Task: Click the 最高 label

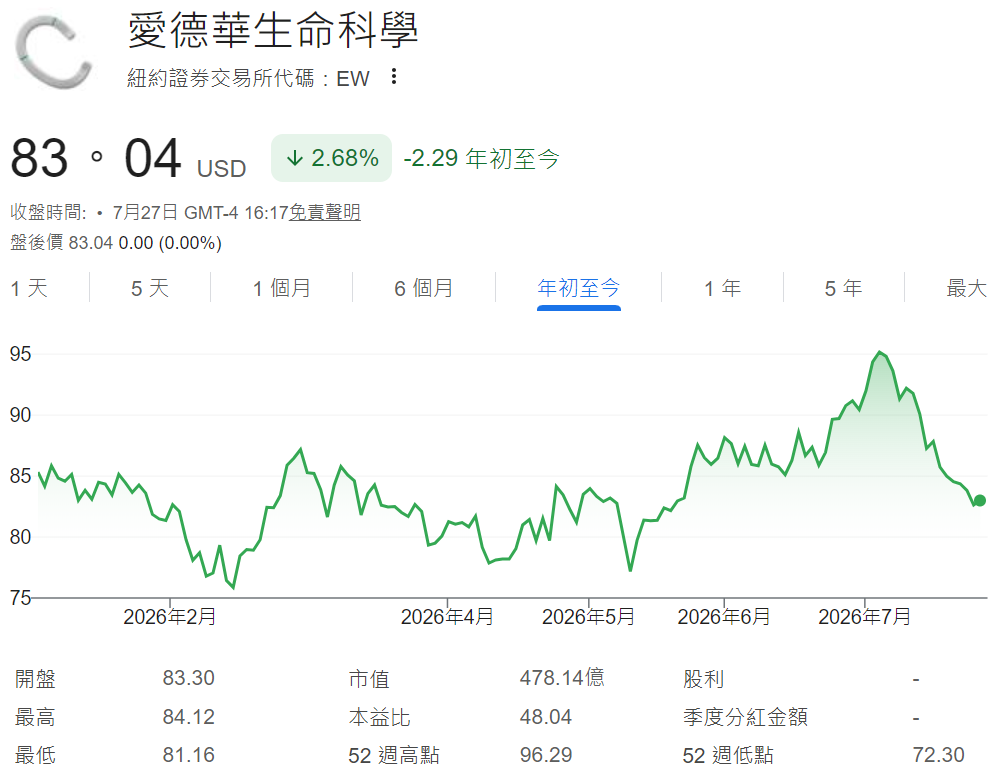Action: coord(35,717)
